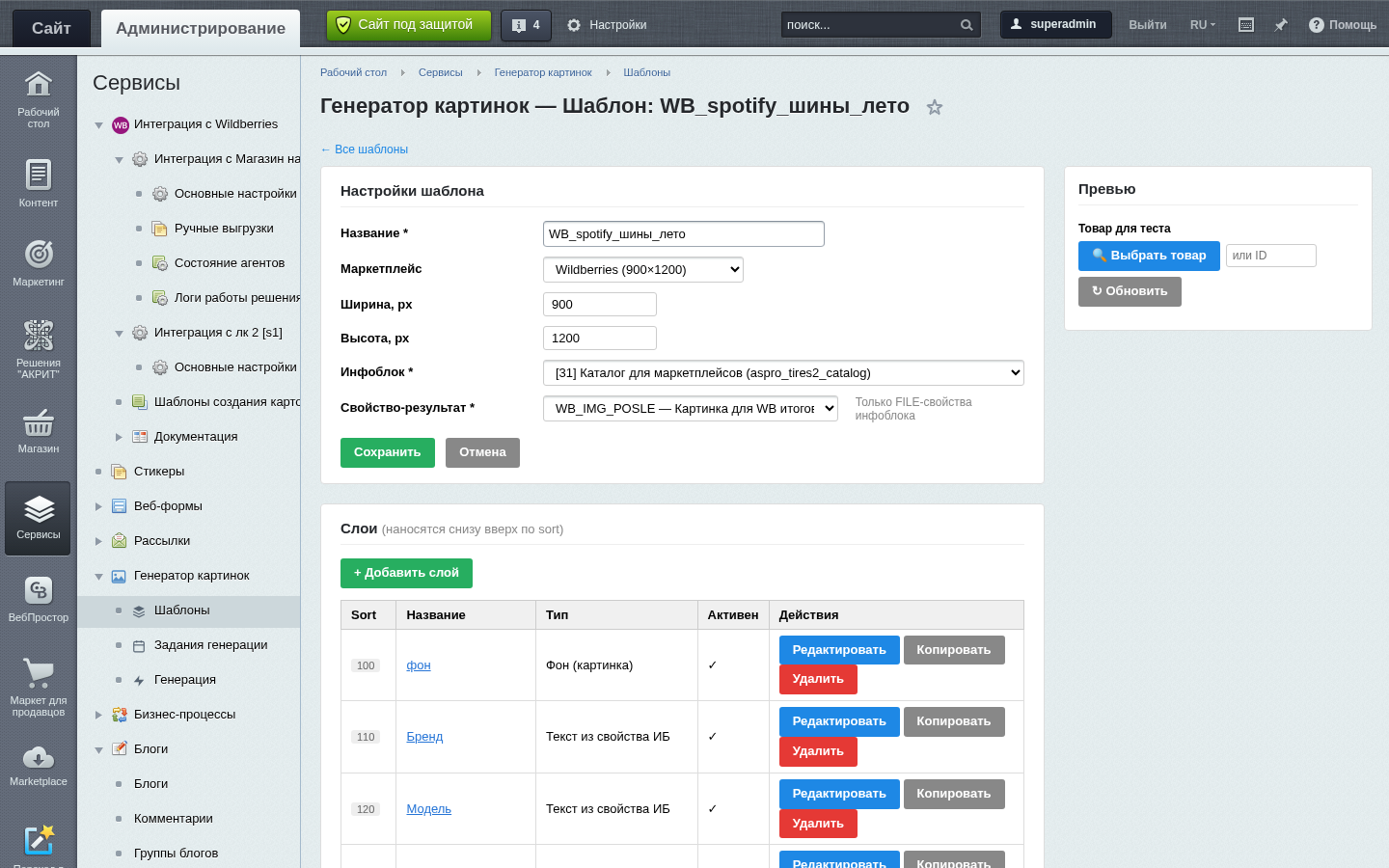
Task: Expand the Веб-формы tree node
Action: click(98, 506)
